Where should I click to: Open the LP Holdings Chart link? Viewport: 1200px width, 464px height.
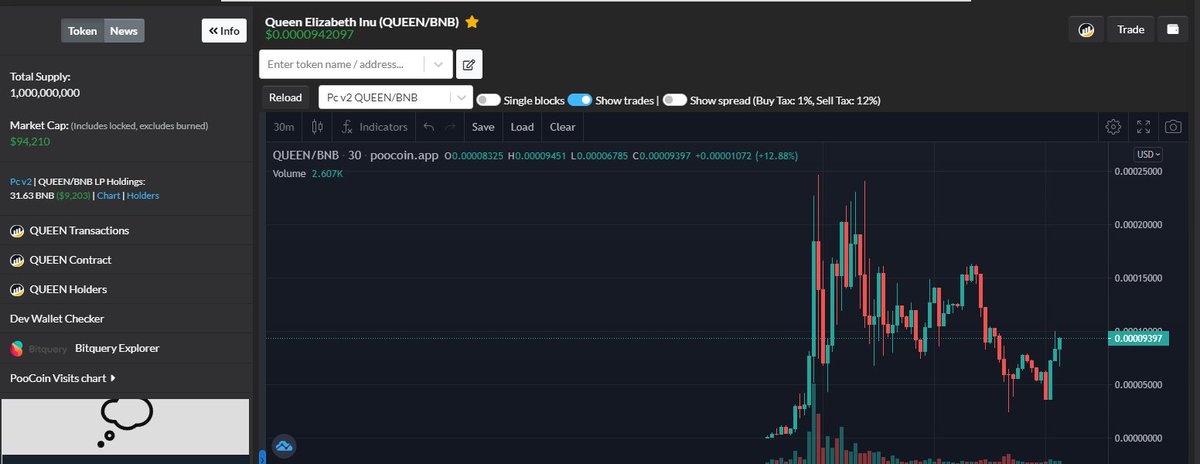108,195
